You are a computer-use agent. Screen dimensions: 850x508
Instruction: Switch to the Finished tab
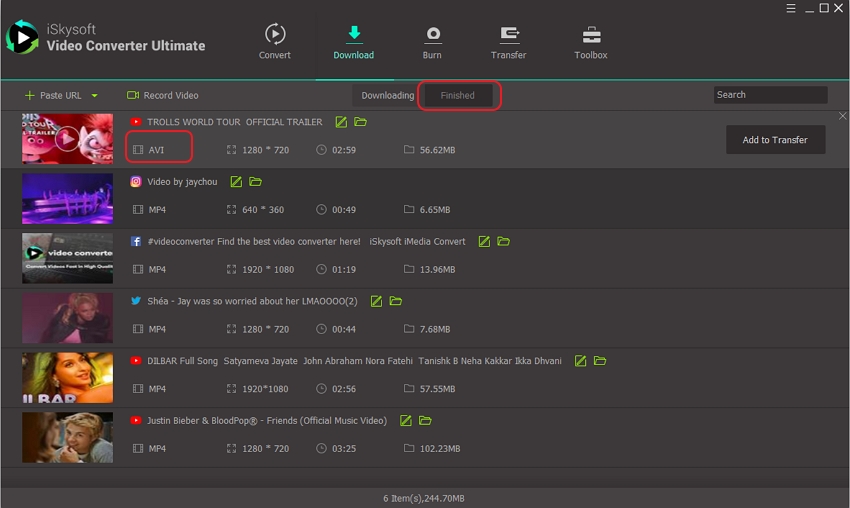[458, 96]
